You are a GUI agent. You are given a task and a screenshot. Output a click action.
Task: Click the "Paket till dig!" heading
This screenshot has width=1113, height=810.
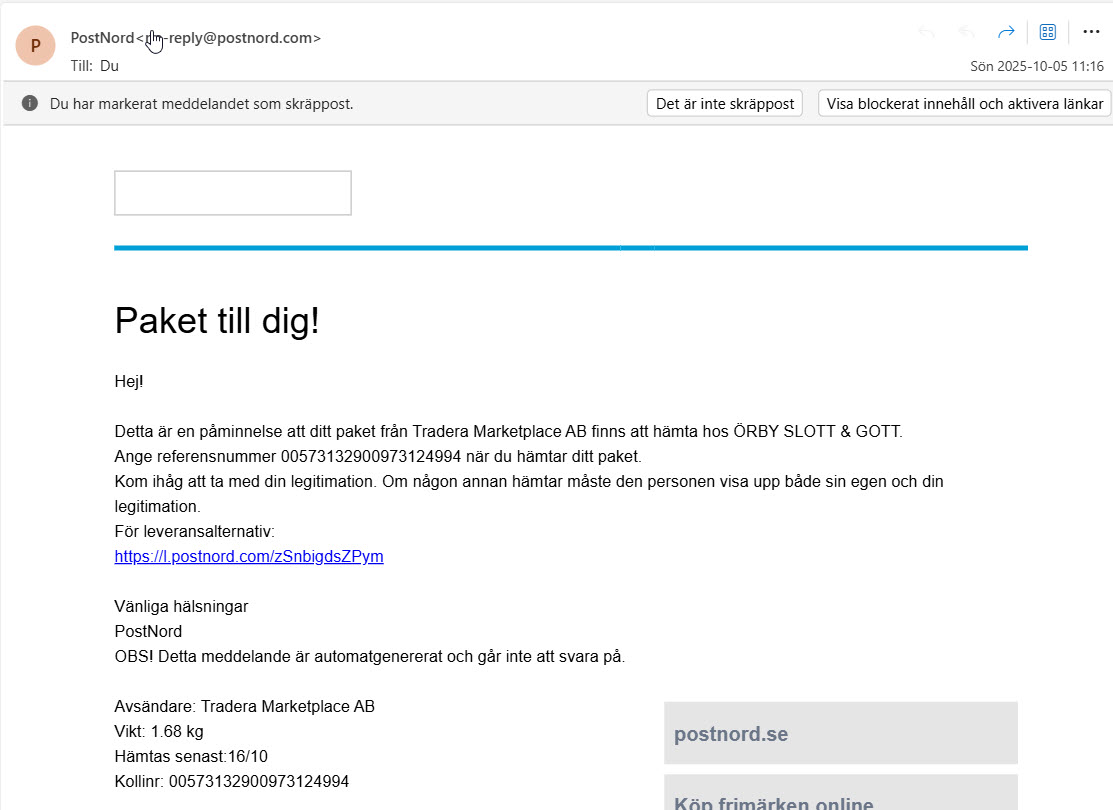click(x=217, y=320)
